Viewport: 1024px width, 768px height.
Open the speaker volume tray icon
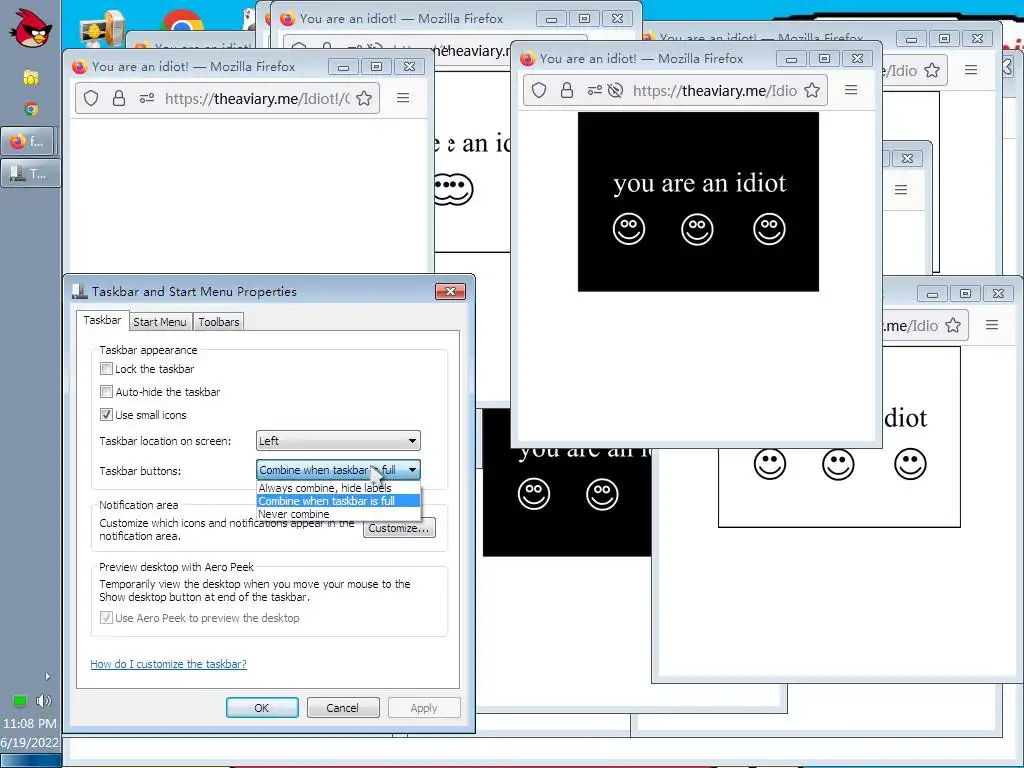(44, 701)
